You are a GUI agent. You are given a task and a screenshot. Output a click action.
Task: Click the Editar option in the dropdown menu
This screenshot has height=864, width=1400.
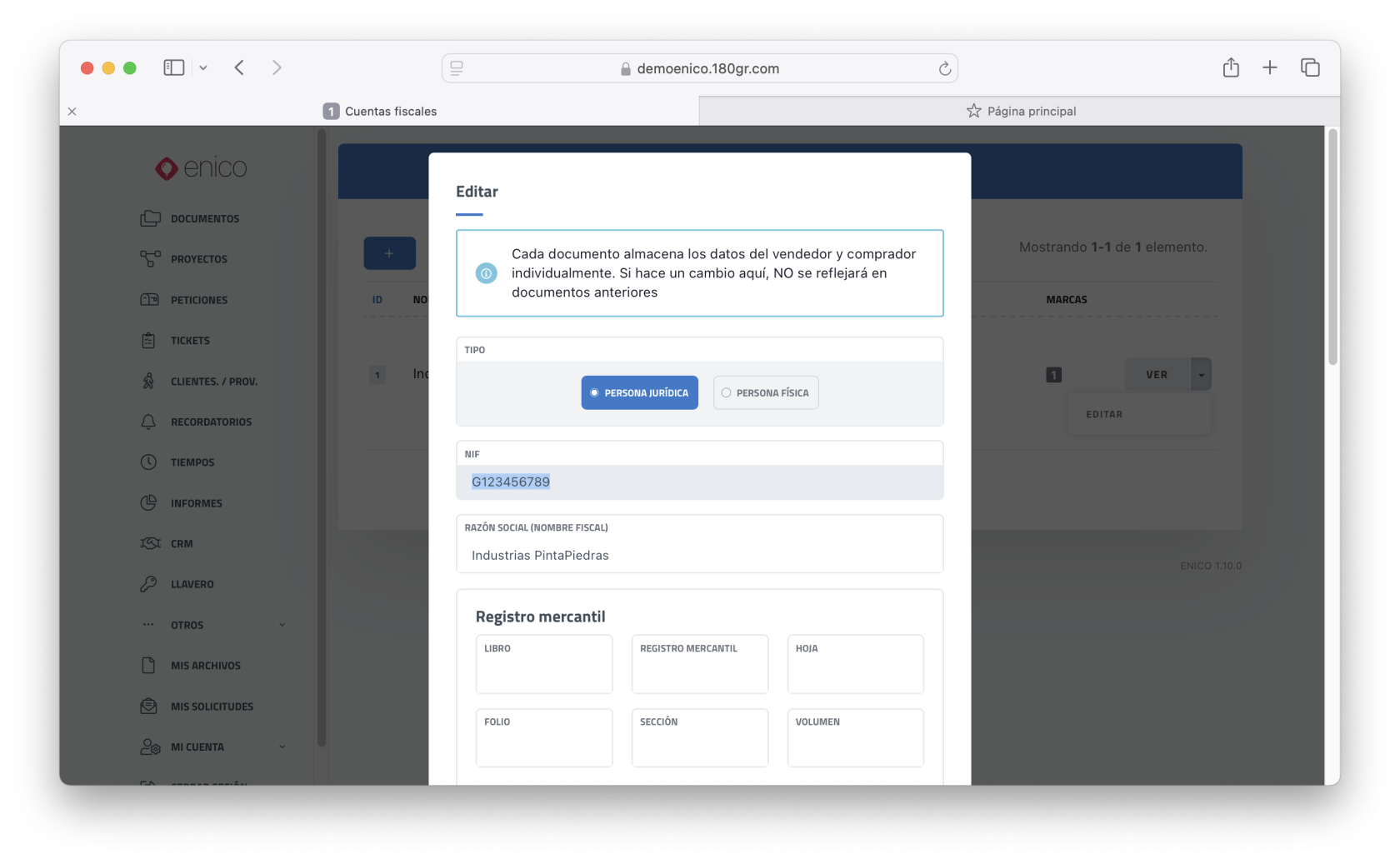1104,414
